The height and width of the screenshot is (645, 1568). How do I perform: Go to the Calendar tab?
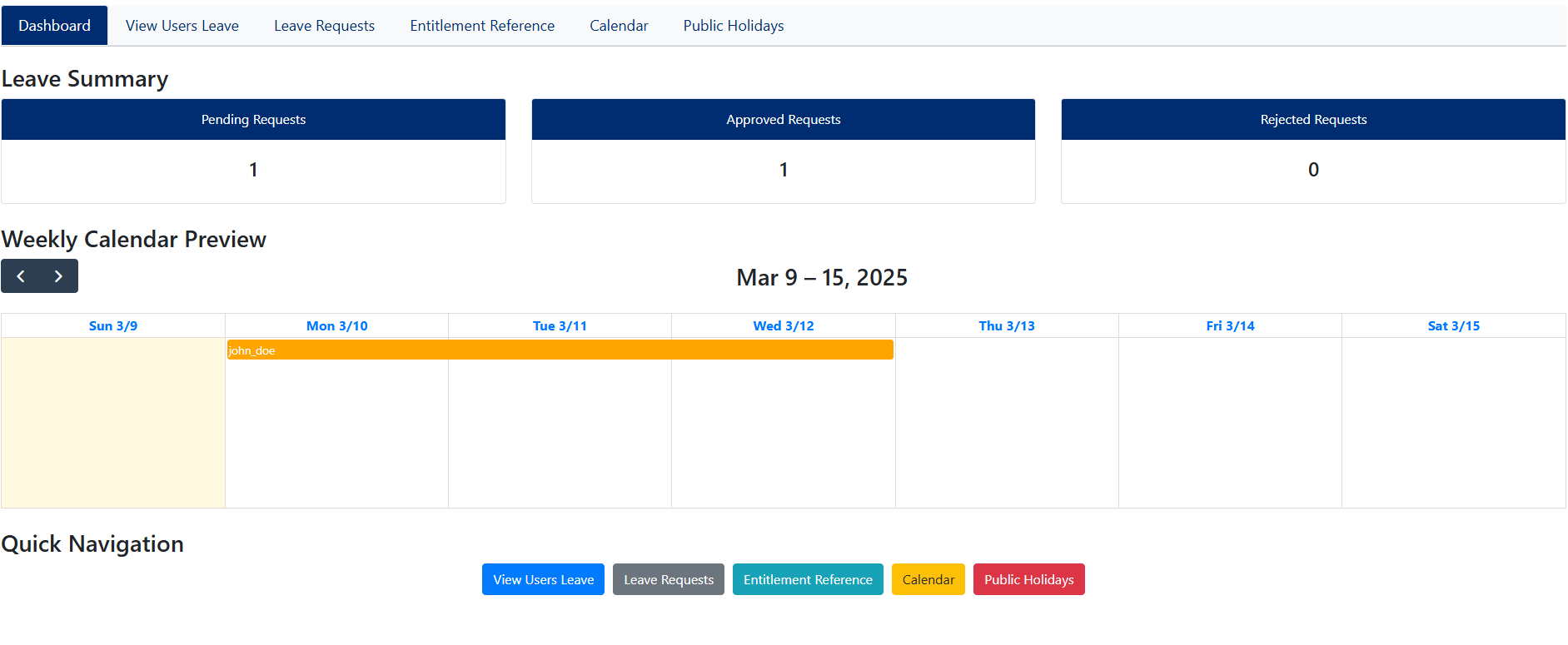point(619,26)
